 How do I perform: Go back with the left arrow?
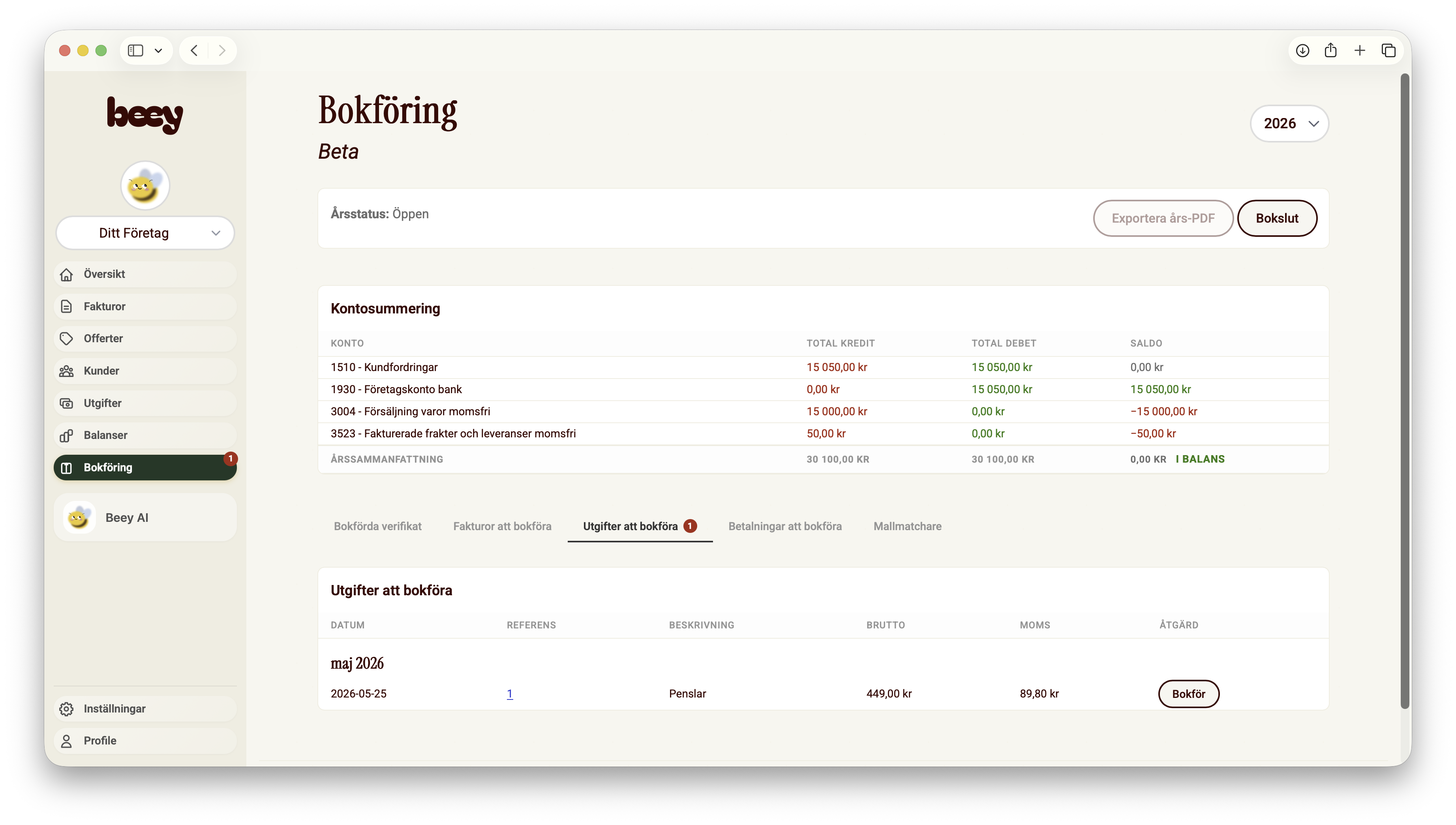(x=194, y=51)
